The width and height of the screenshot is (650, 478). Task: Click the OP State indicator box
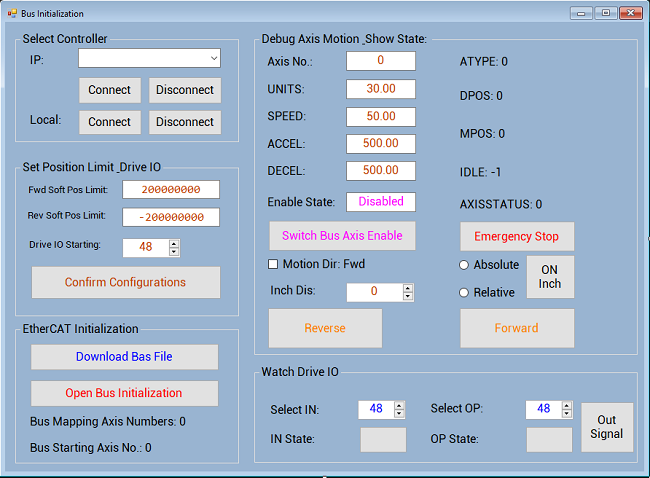[550, 440]
